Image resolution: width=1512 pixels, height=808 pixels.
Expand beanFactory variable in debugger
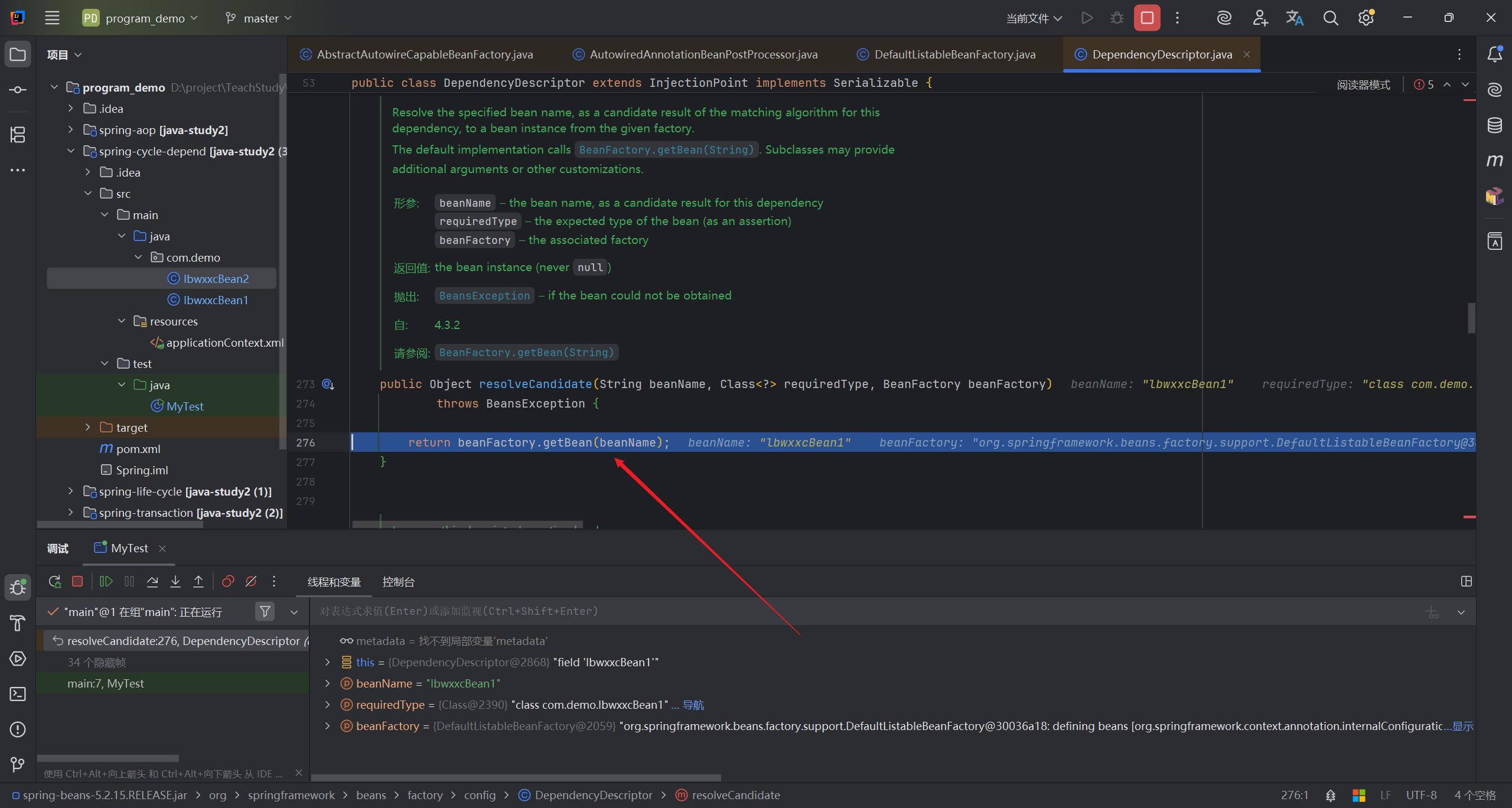coord(328,726)
